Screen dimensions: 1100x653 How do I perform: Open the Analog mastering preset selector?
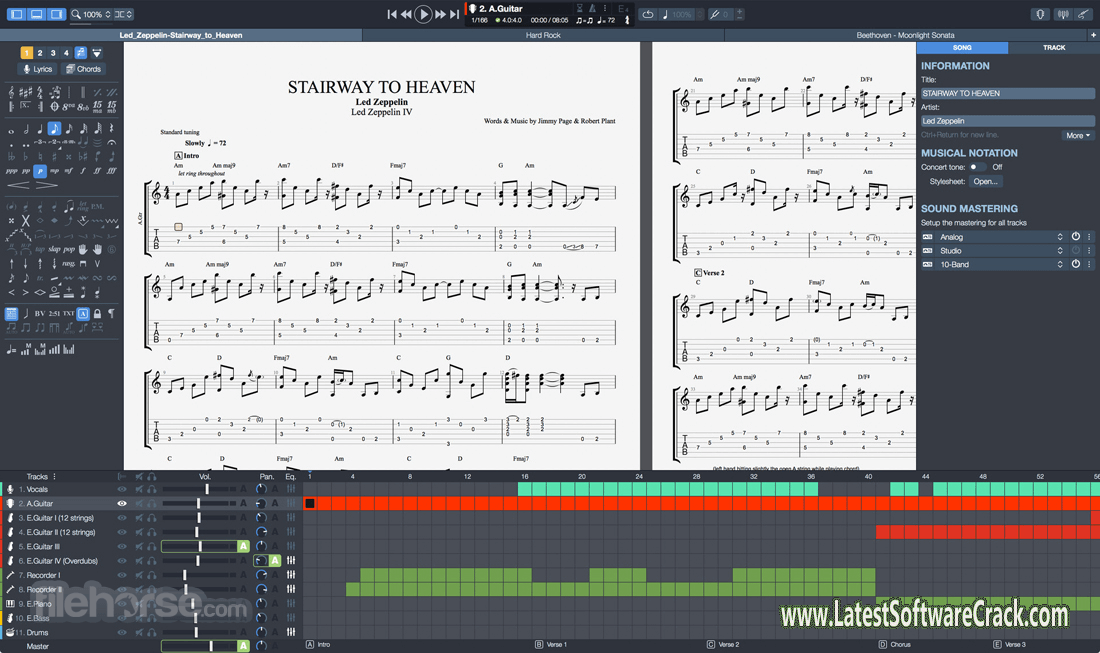point(1059,236)
